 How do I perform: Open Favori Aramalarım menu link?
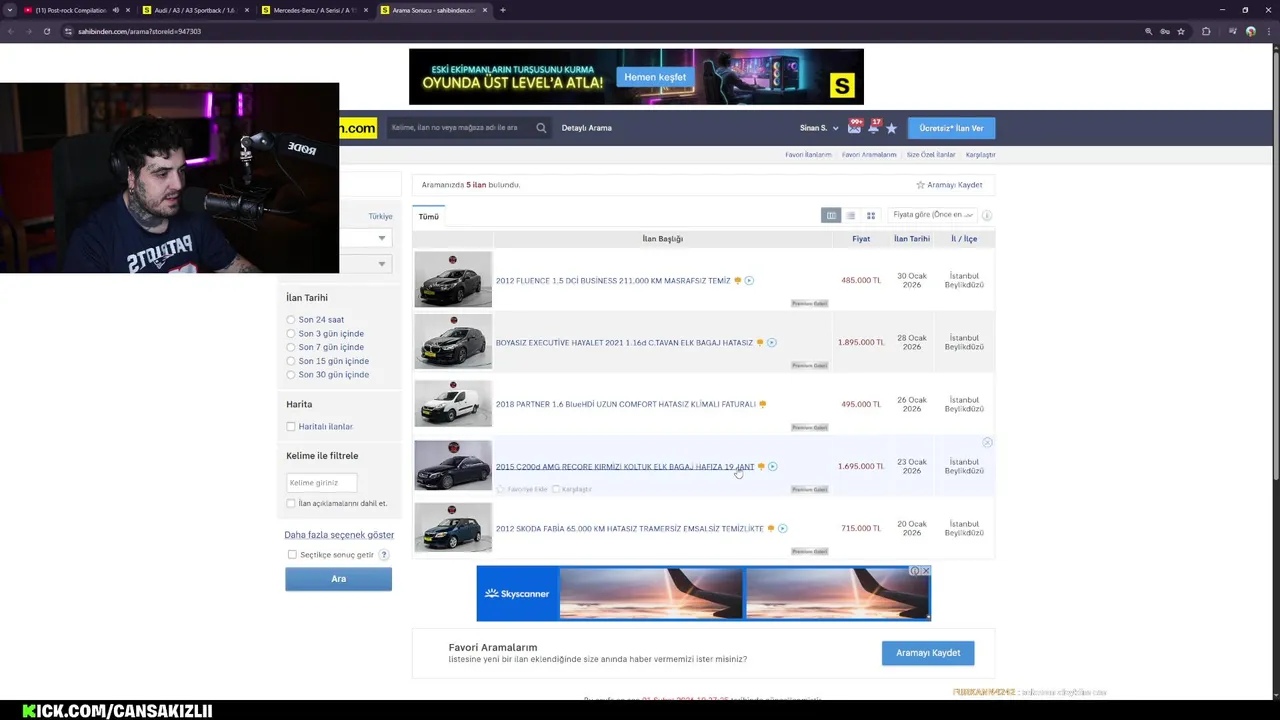click(869, 155)
